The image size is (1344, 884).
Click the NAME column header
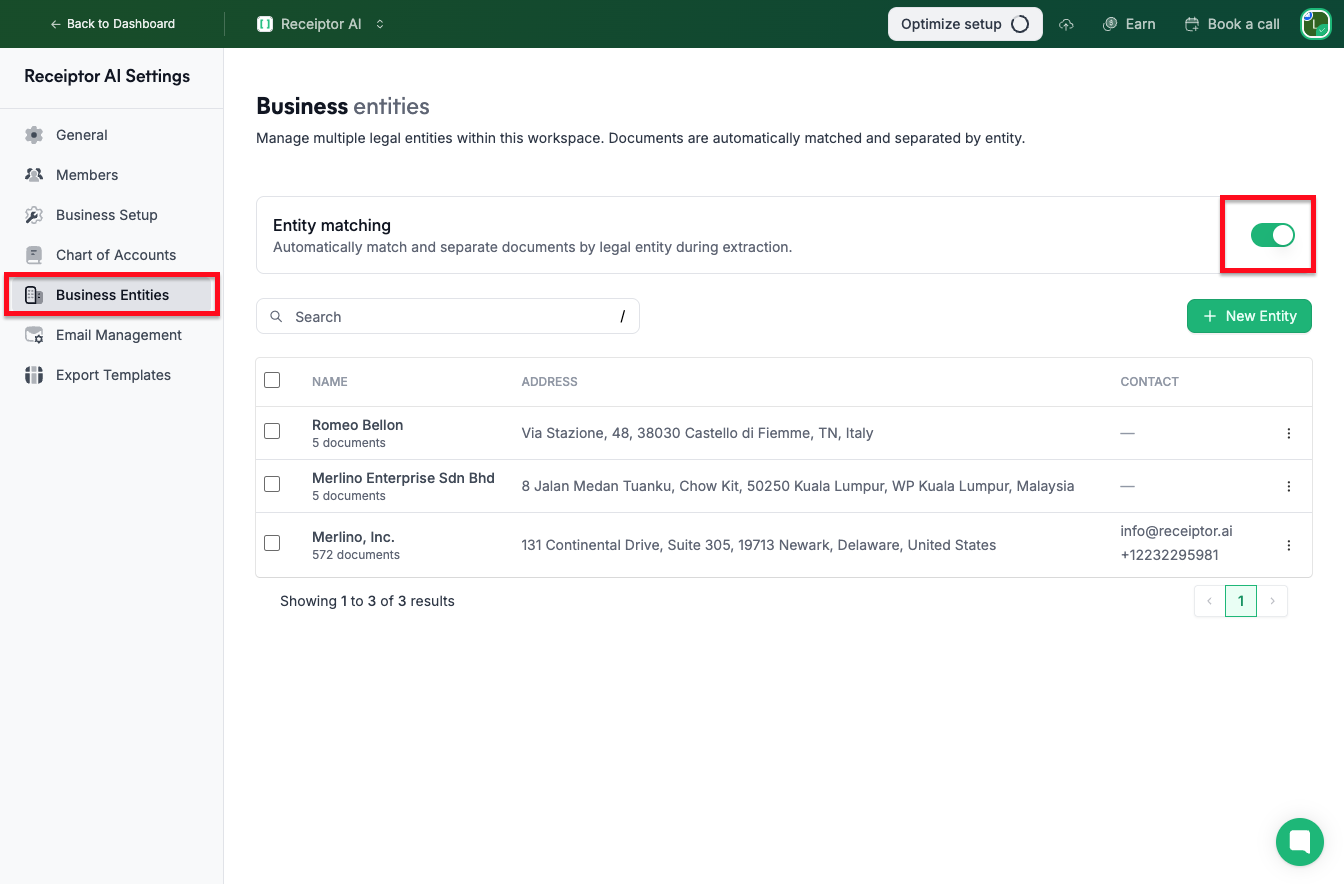(x=330, y=382)
